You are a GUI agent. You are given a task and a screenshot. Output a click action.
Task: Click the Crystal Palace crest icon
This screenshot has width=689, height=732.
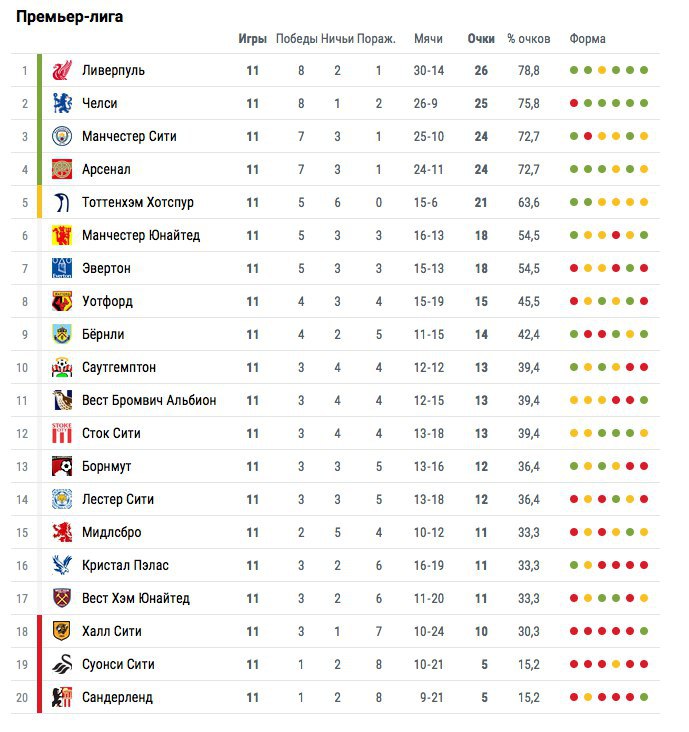tap(62, 565)
